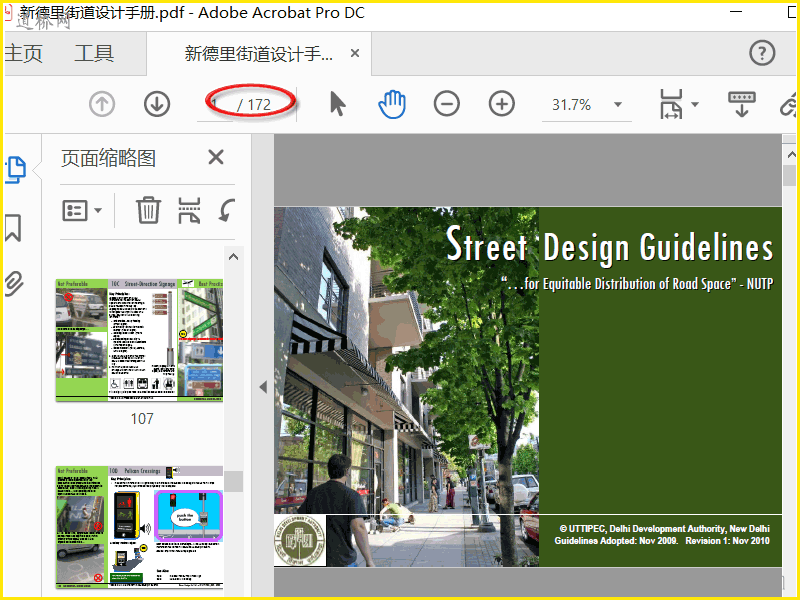Viewport: 800px width, 600px height.
Task: Click the document scrollbar up arrow
Action: (791, 154)
